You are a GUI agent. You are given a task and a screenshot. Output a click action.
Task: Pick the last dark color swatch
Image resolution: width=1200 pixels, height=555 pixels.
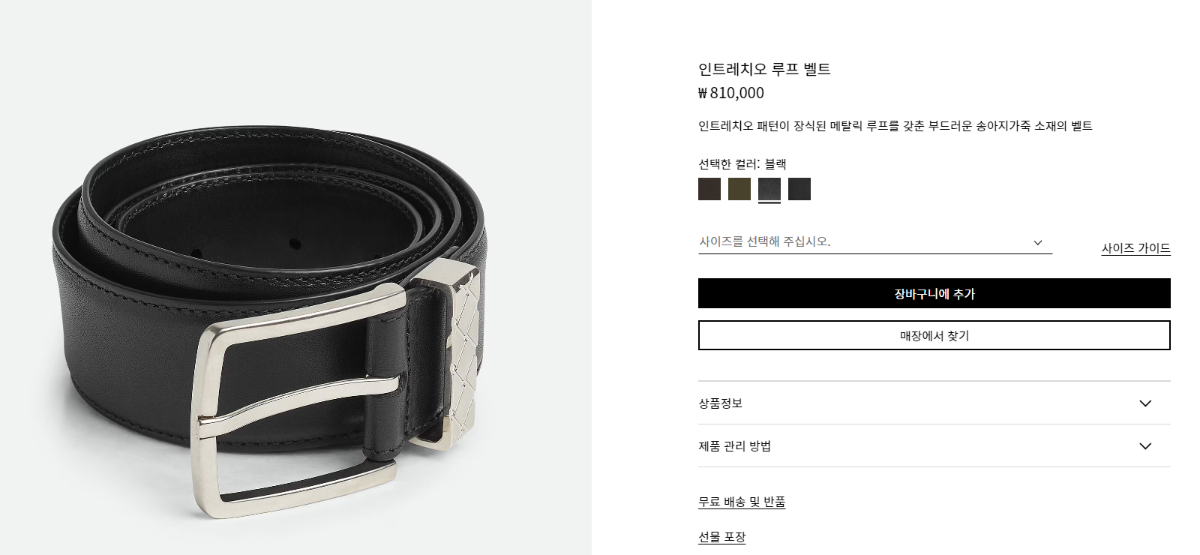point(799,189)
